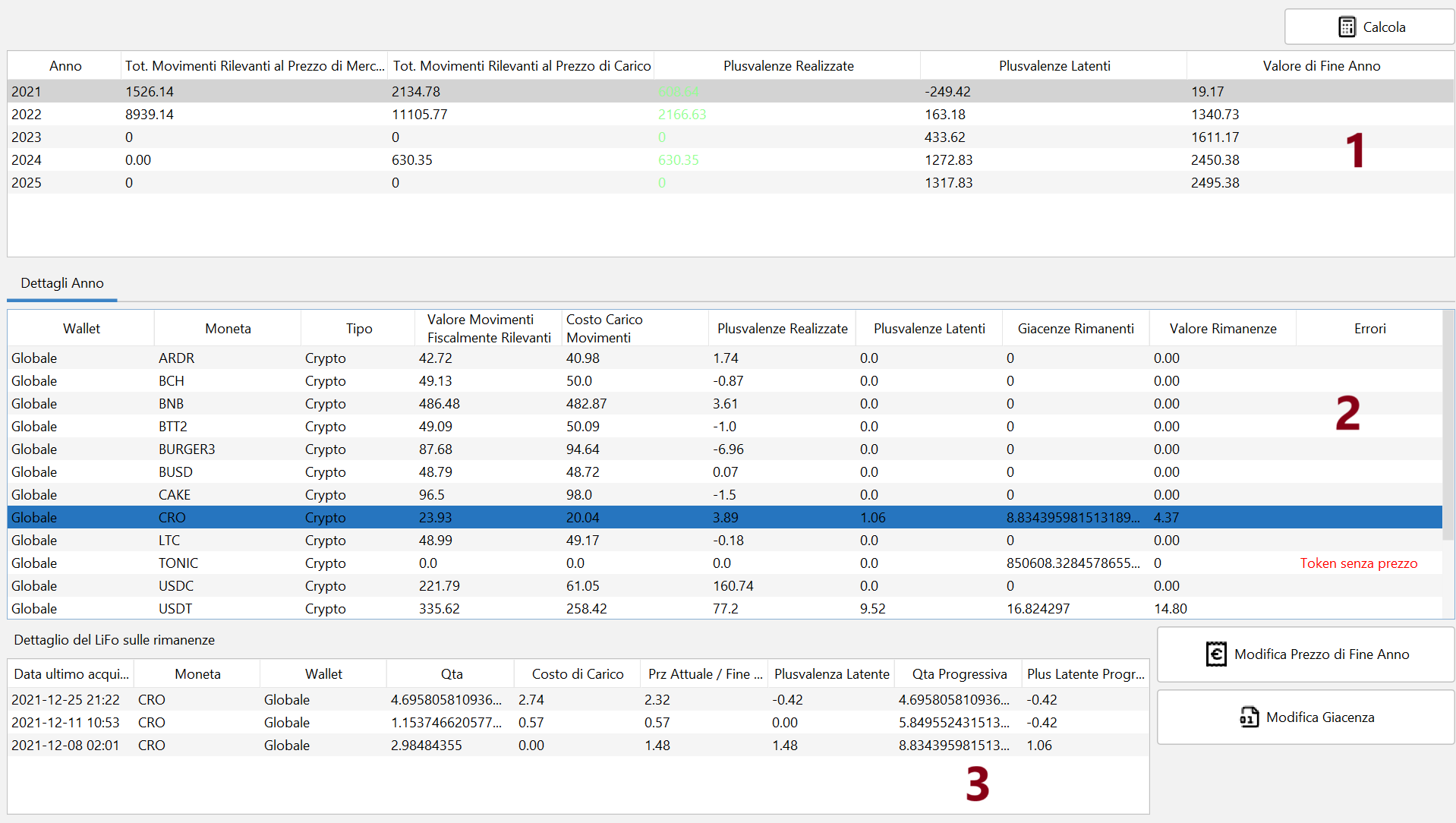1456x823 pixels.
Task: Click Data ultimo acquisto column header
Action: click(71, 674)
